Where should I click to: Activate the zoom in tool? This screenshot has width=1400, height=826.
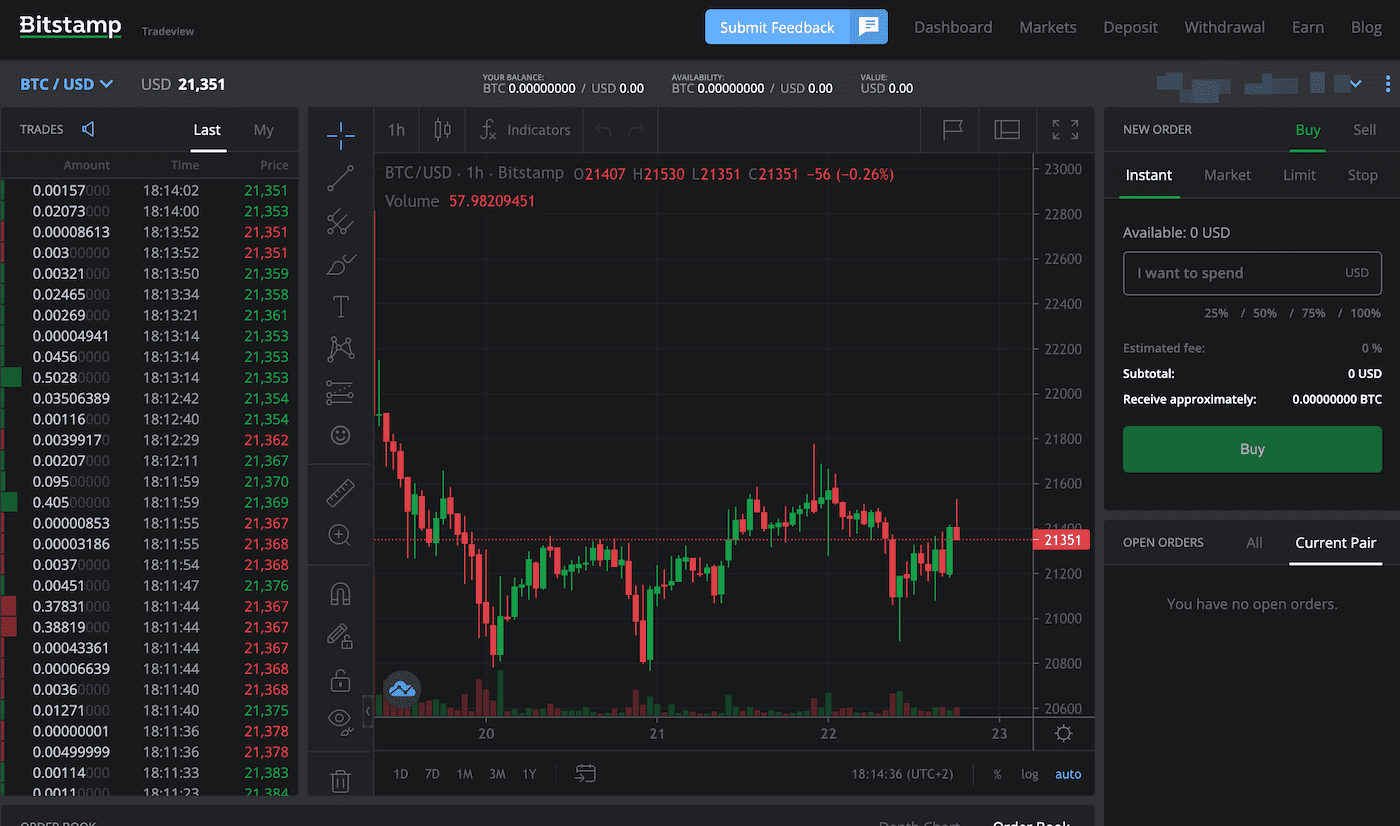coord(340,535)
